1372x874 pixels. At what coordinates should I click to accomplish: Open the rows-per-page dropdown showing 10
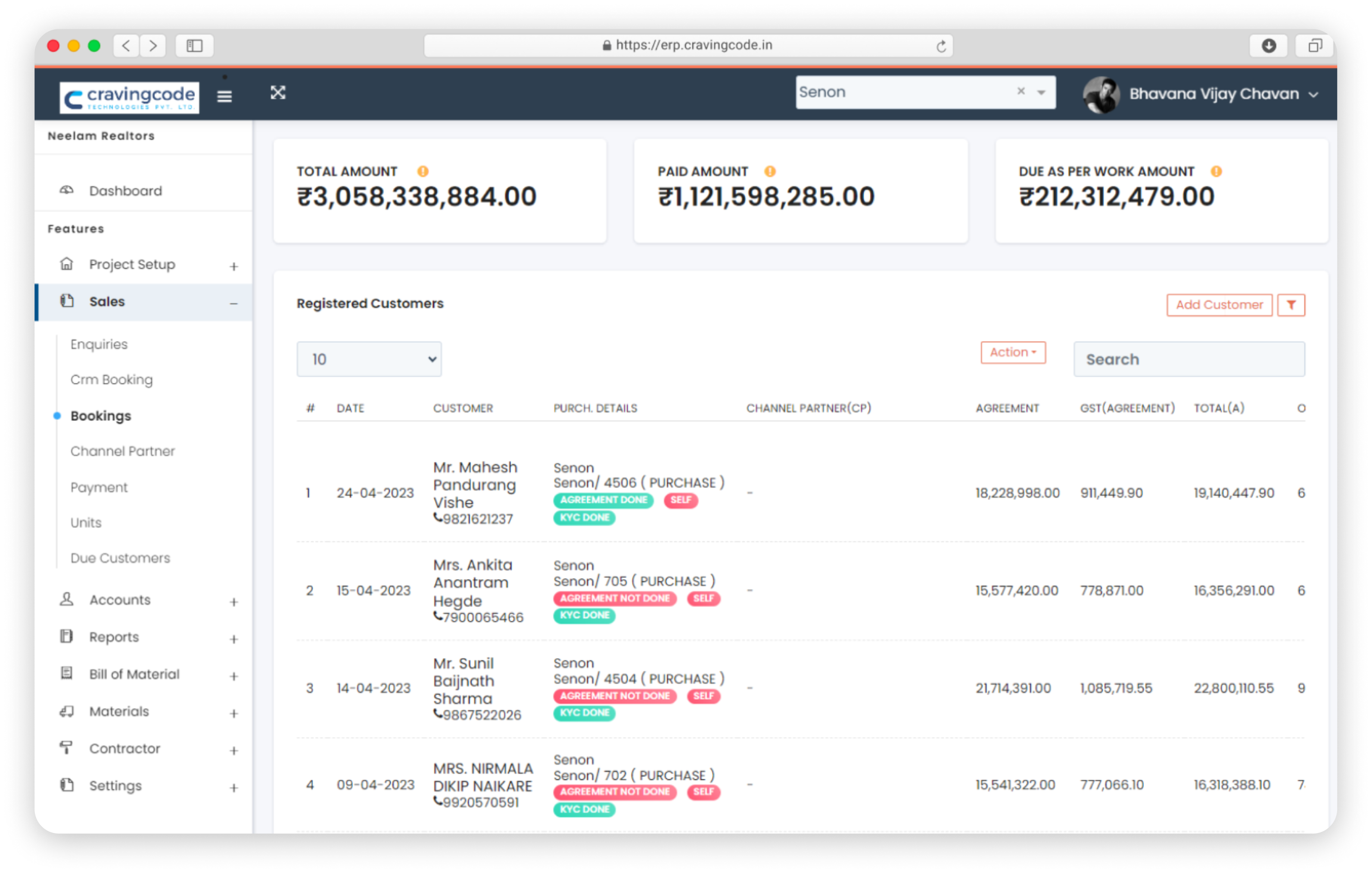tap(369, 359)
